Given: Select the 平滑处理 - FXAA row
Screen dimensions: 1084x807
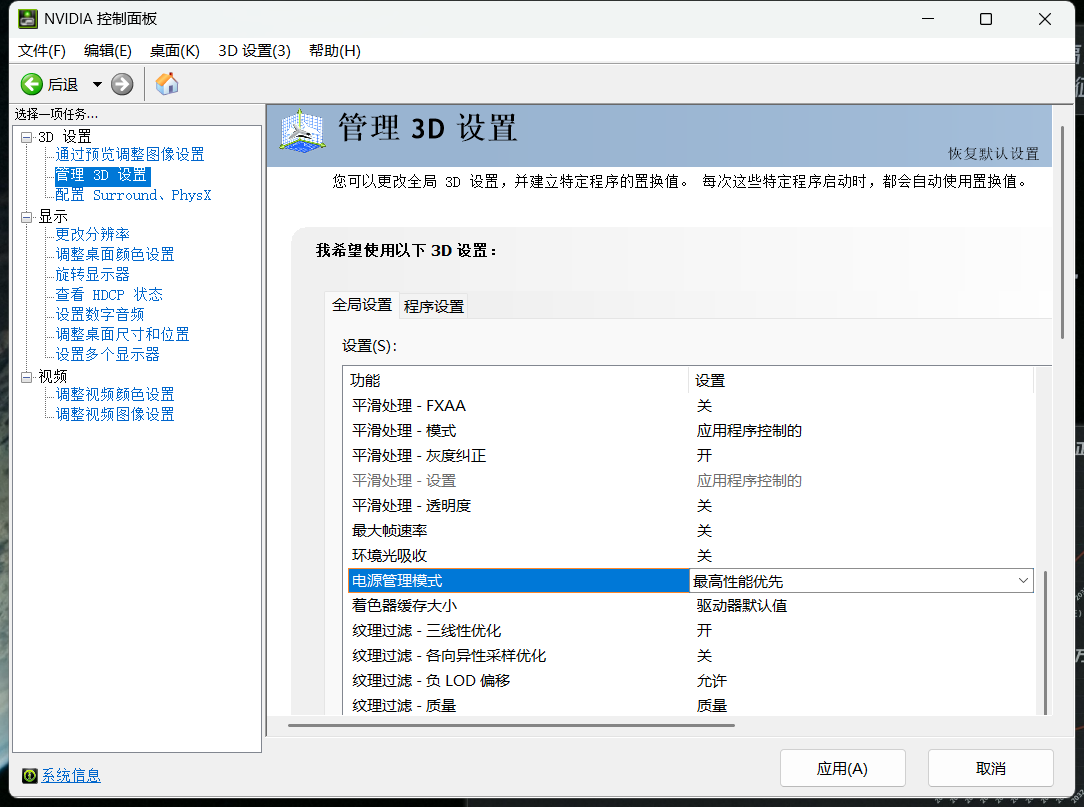Looking at the screenshot, I should click(691, 406).
